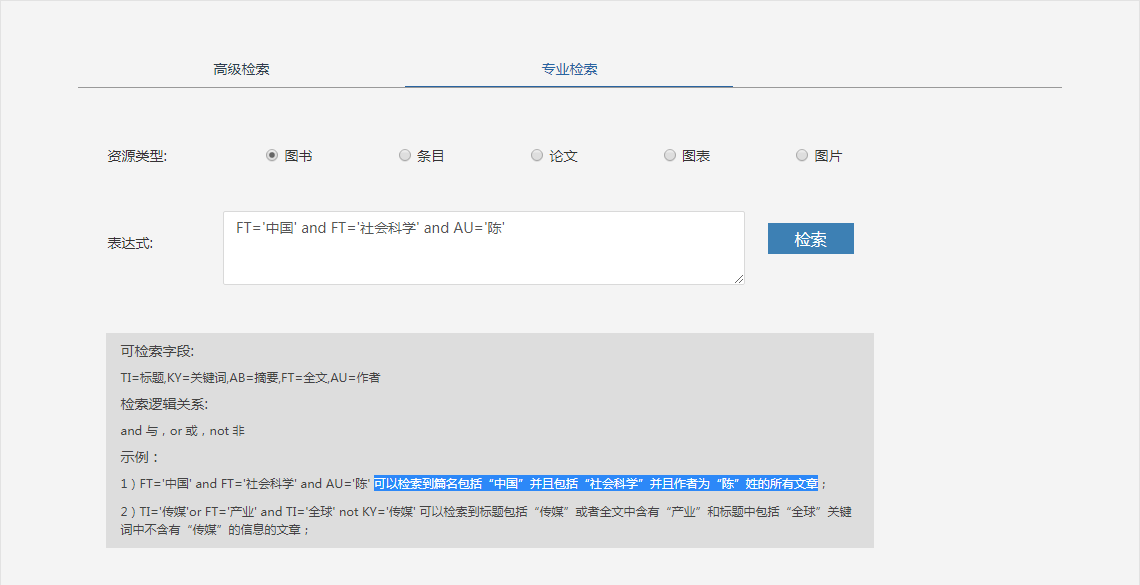The width and height of the screenshot is (1140, 585).
Task: Select the 图书 resource type radio button
Action: coord(272,155)
